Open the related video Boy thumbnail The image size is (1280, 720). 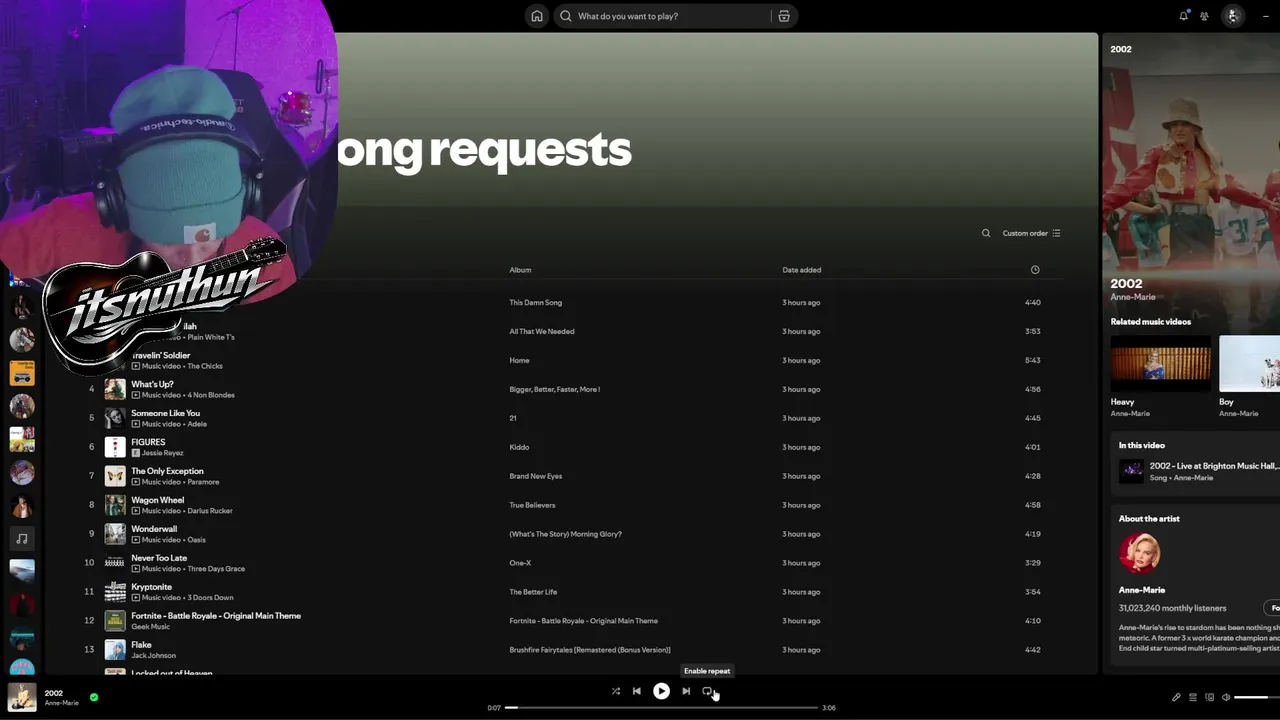point(1249,364)
